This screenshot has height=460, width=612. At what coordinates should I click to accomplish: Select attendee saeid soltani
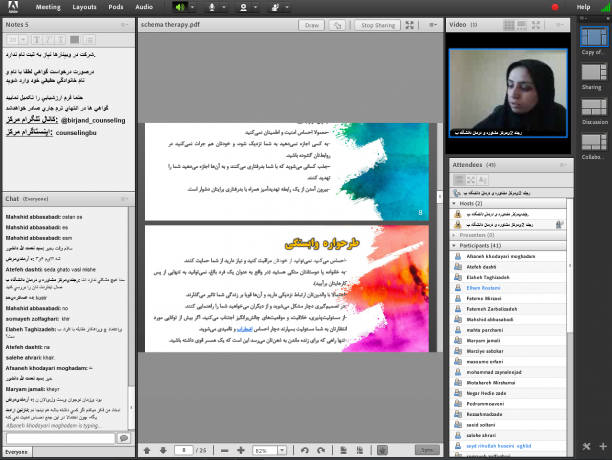tap(509, 425)
